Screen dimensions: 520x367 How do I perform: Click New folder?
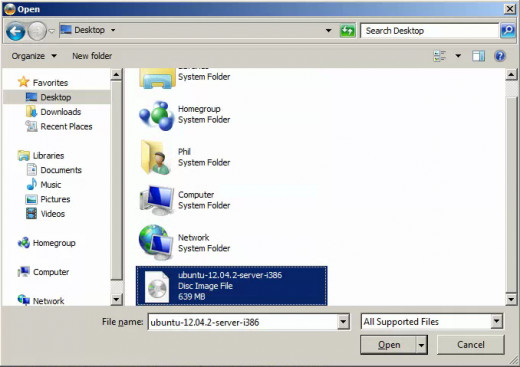92,56
